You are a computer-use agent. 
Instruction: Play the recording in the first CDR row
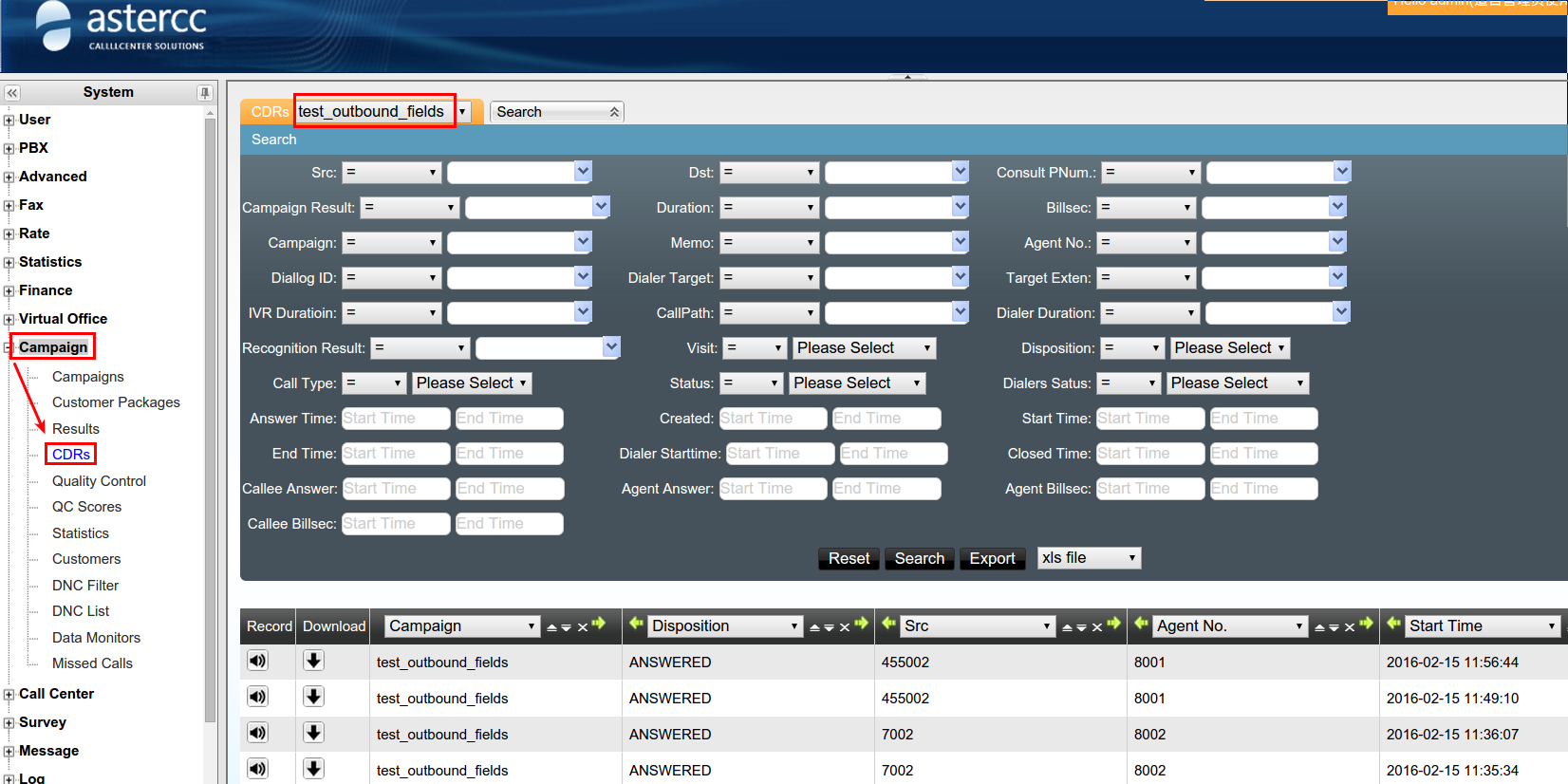pos(257,661)
